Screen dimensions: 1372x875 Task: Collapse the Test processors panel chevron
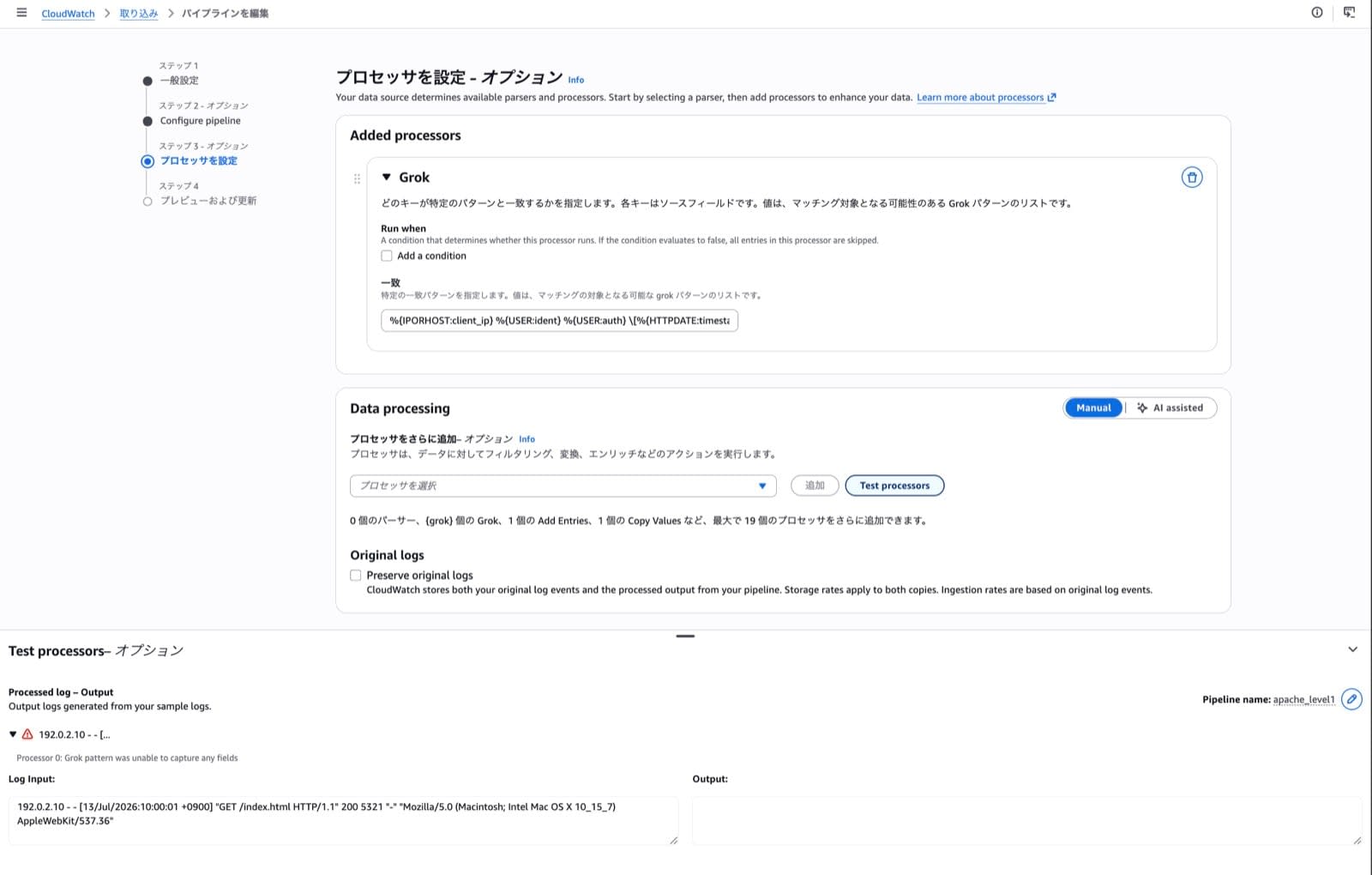pyautogui.click(x=1352, y=649)
